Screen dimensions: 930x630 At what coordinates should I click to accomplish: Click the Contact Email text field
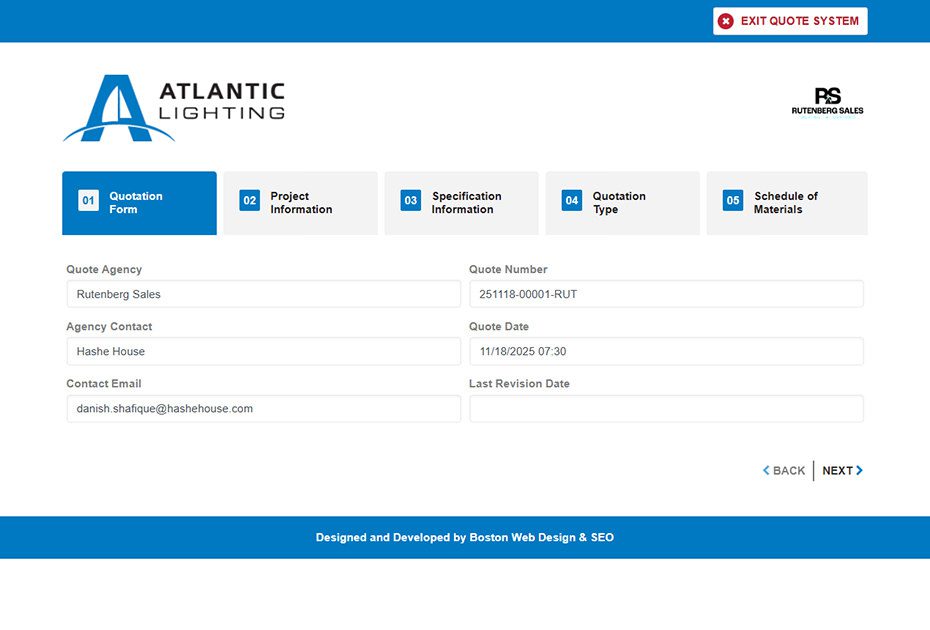[263, 408]
